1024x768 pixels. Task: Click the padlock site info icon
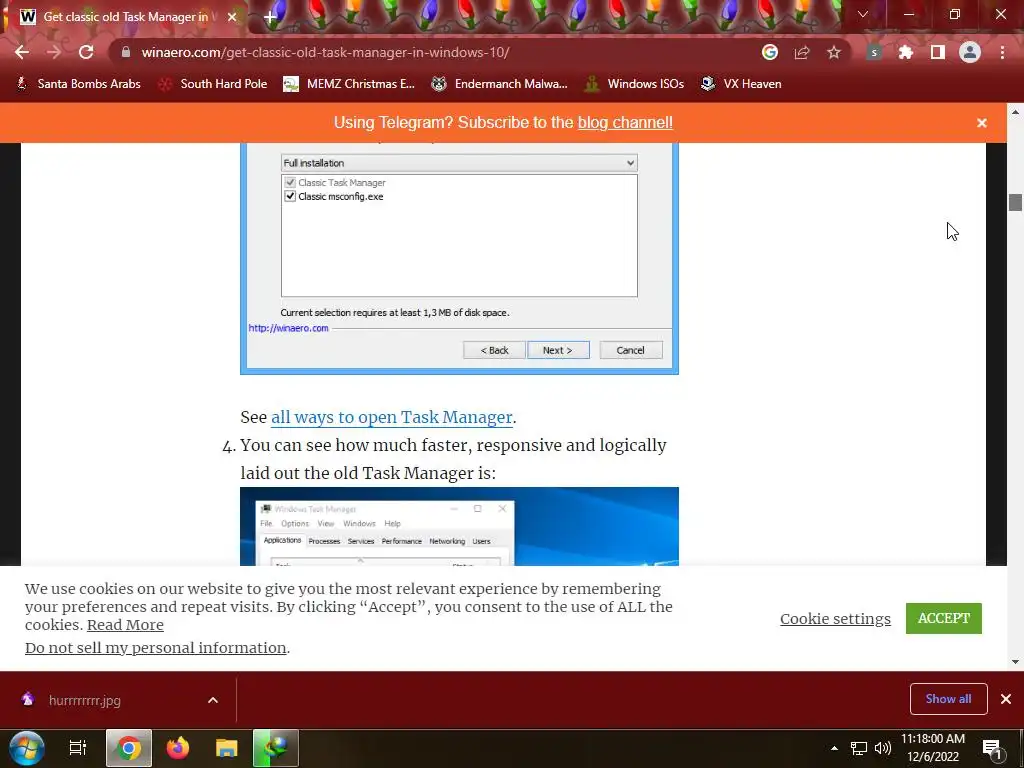pyautogui.click(x=126, y=52)
